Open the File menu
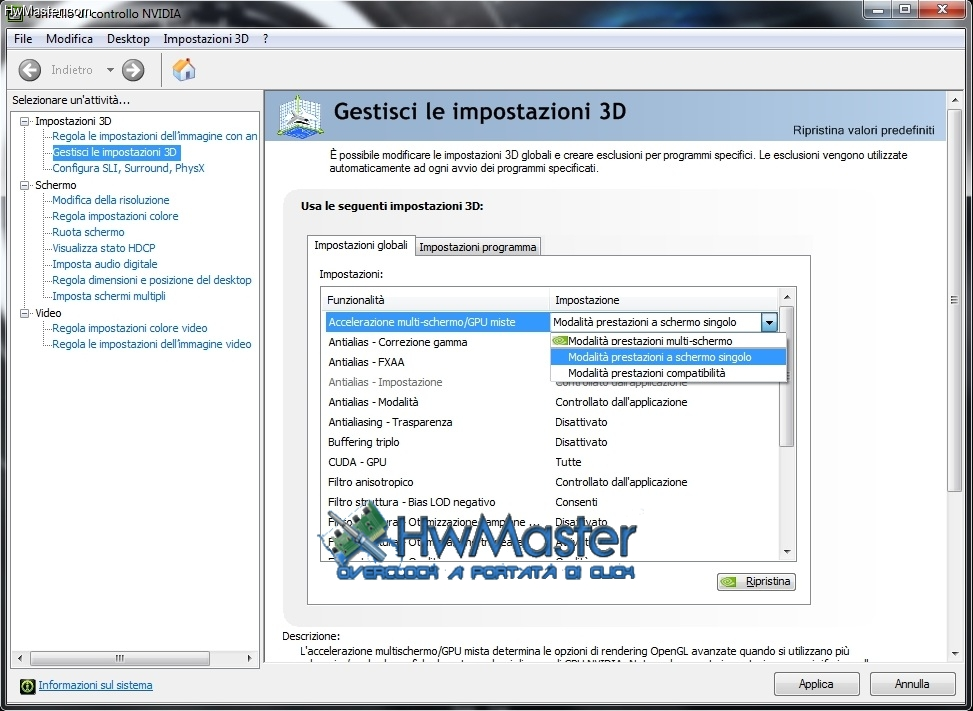The width and height of the screenshot is (973, 711). [23, 38]
